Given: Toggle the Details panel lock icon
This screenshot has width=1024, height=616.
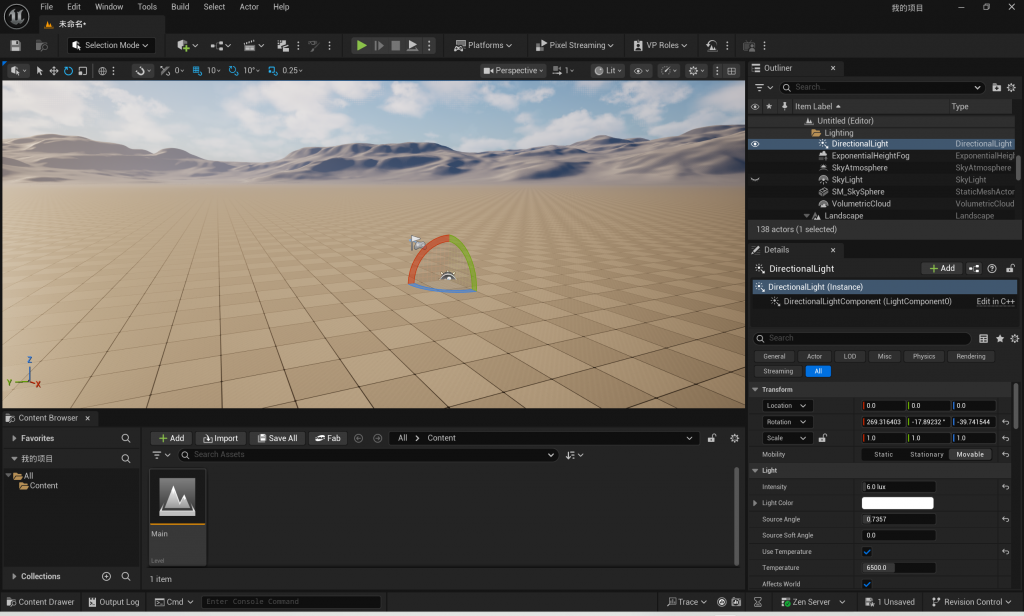Looking at the screenshot, I should pos(1010,268).
